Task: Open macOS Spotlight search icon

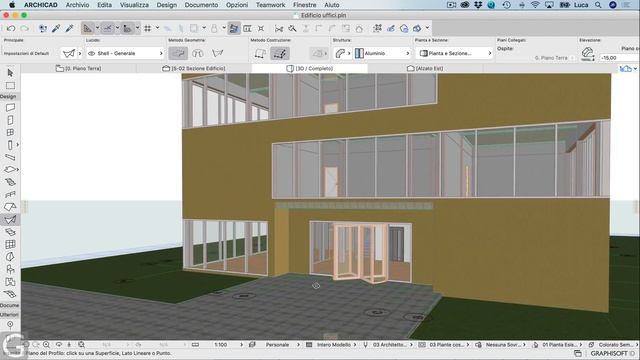Action: (598, 5)
